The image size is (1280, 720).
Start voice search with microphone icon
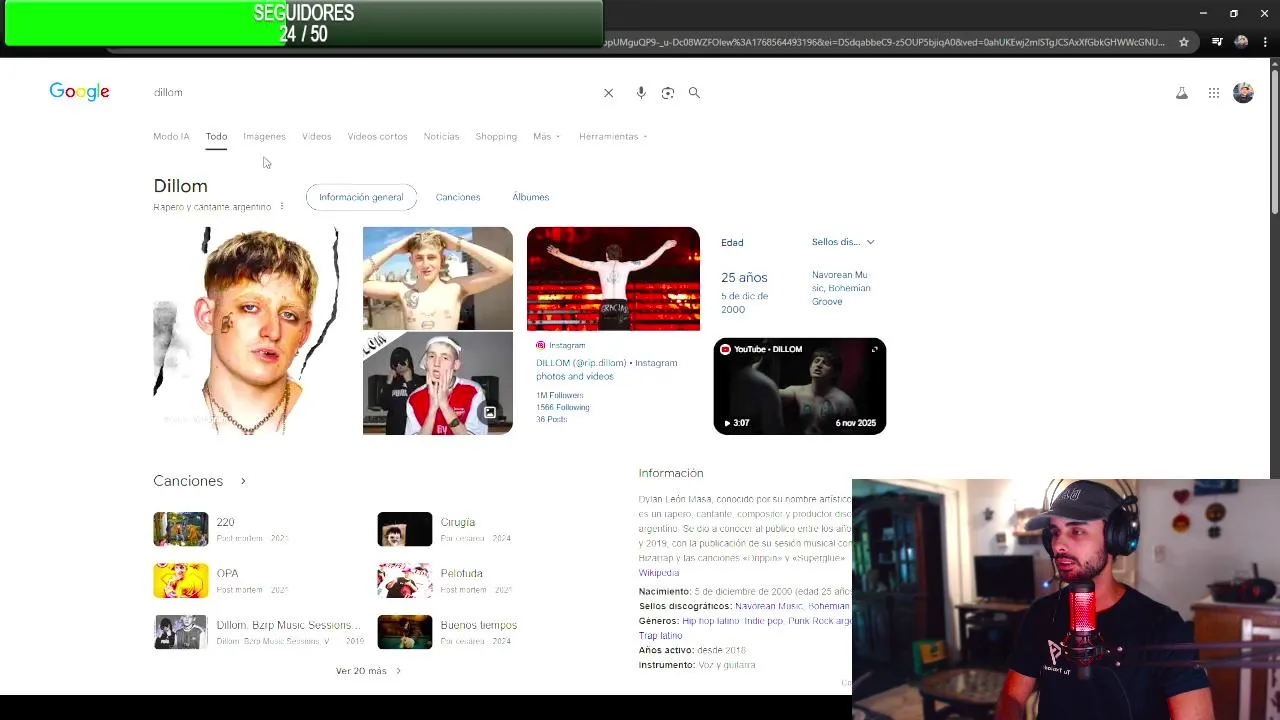tap(641, 93)
